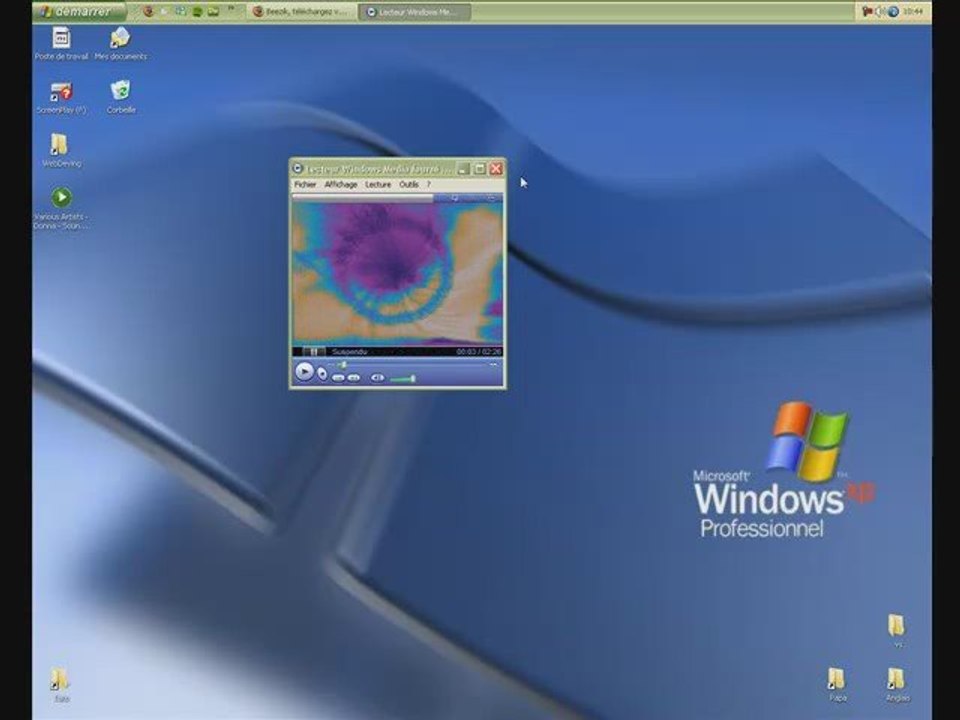The image size is (960, 720).
Task: Open the Fichier menu
Action: click(x=305, y=184)
